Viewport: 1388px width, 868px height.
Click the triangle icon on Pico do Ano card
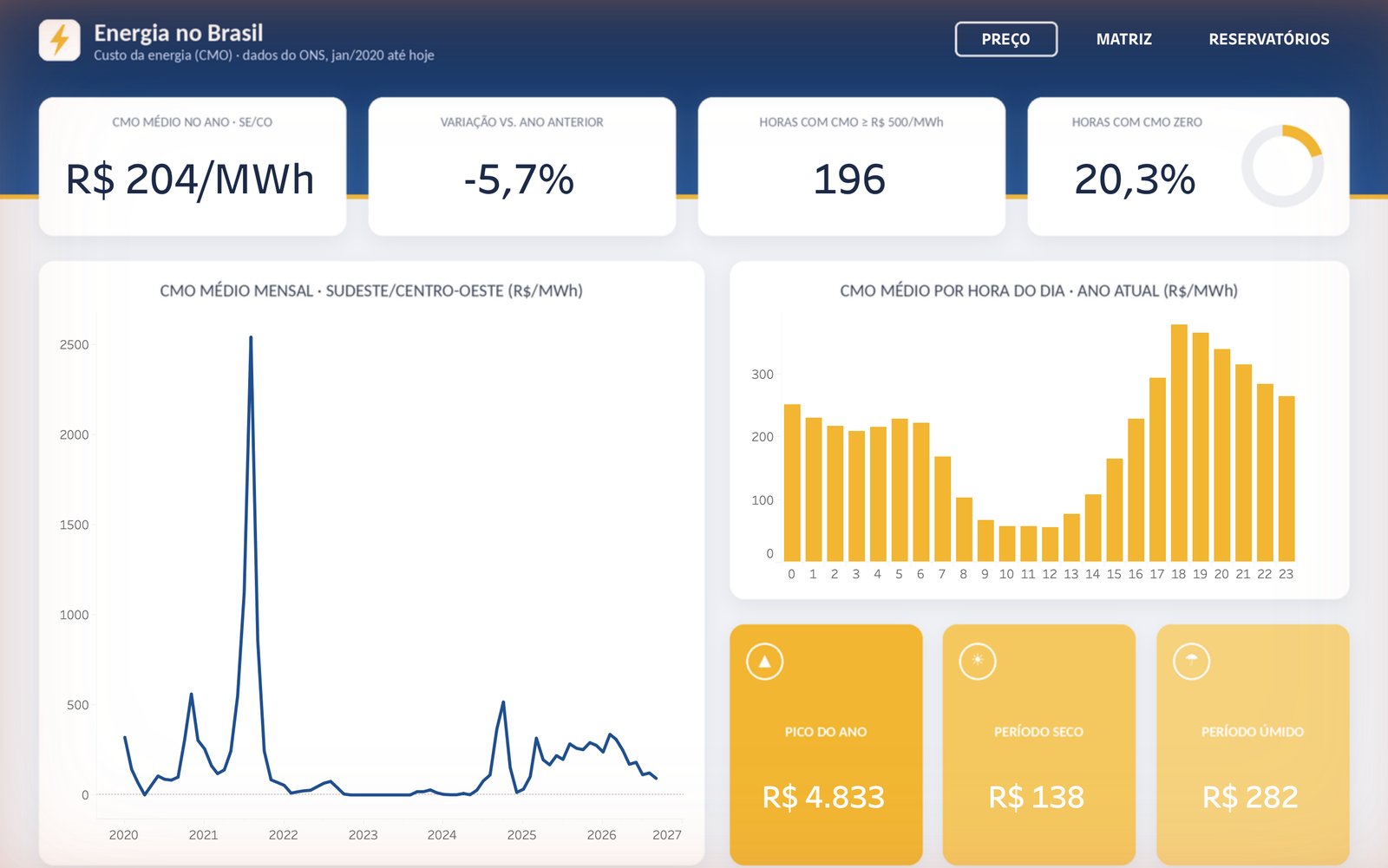click(x=764, y=662)
